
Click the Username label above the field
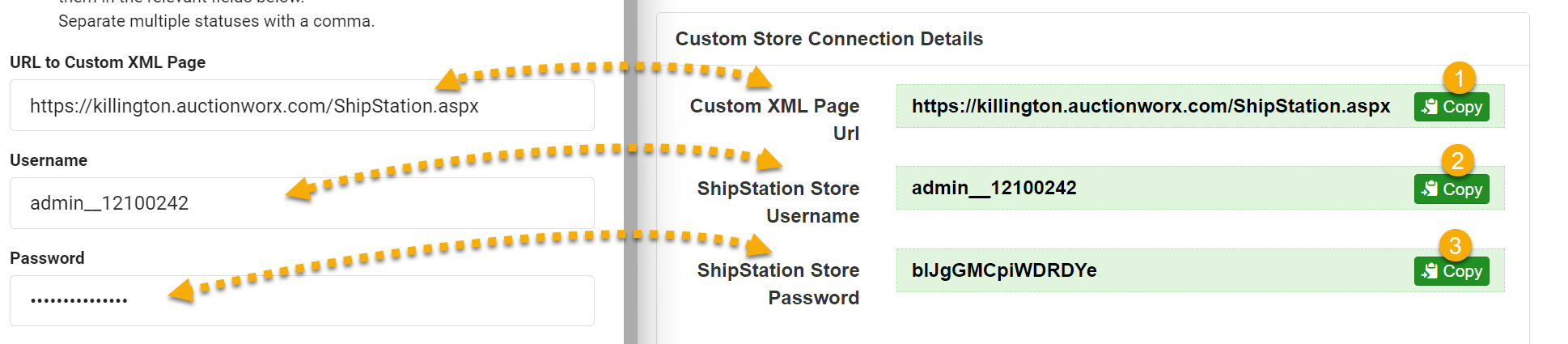(49, 160)
